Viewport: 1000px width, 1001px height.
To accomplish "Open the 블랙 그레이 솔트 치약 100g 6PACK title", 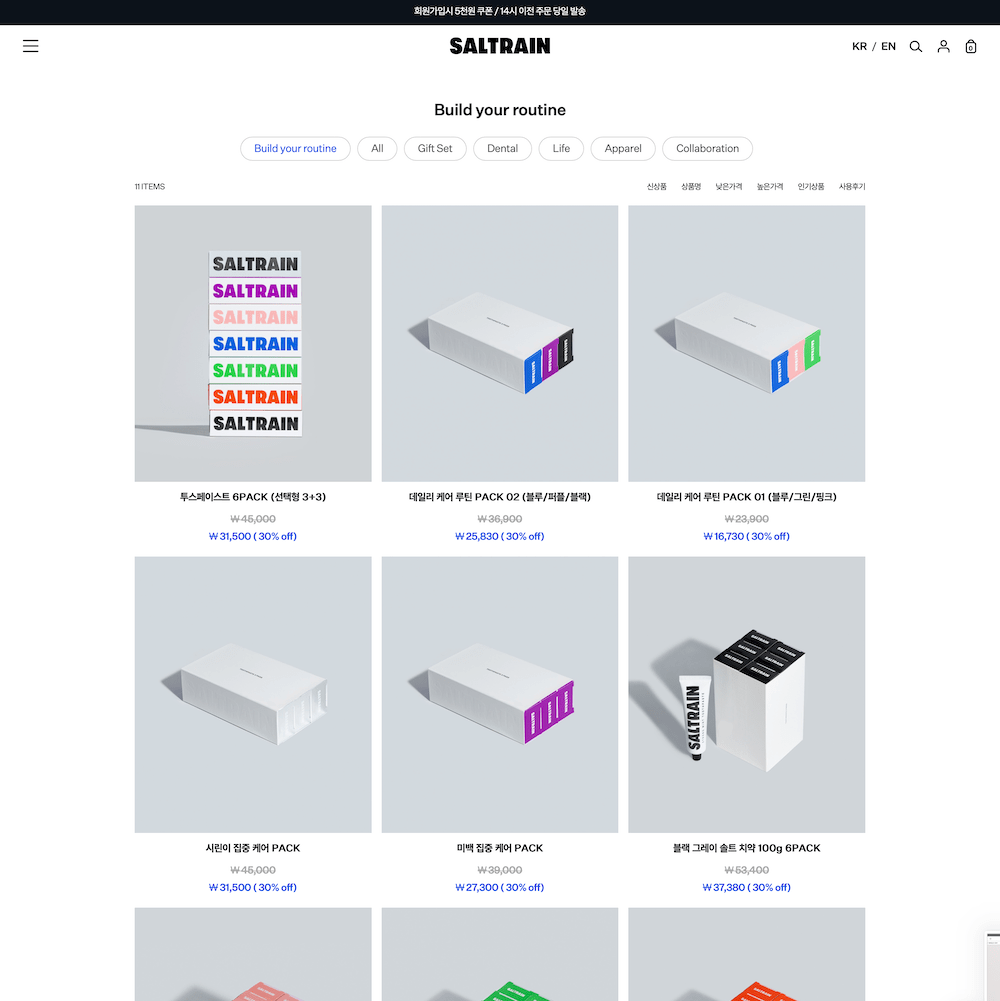I will point(746,848).
